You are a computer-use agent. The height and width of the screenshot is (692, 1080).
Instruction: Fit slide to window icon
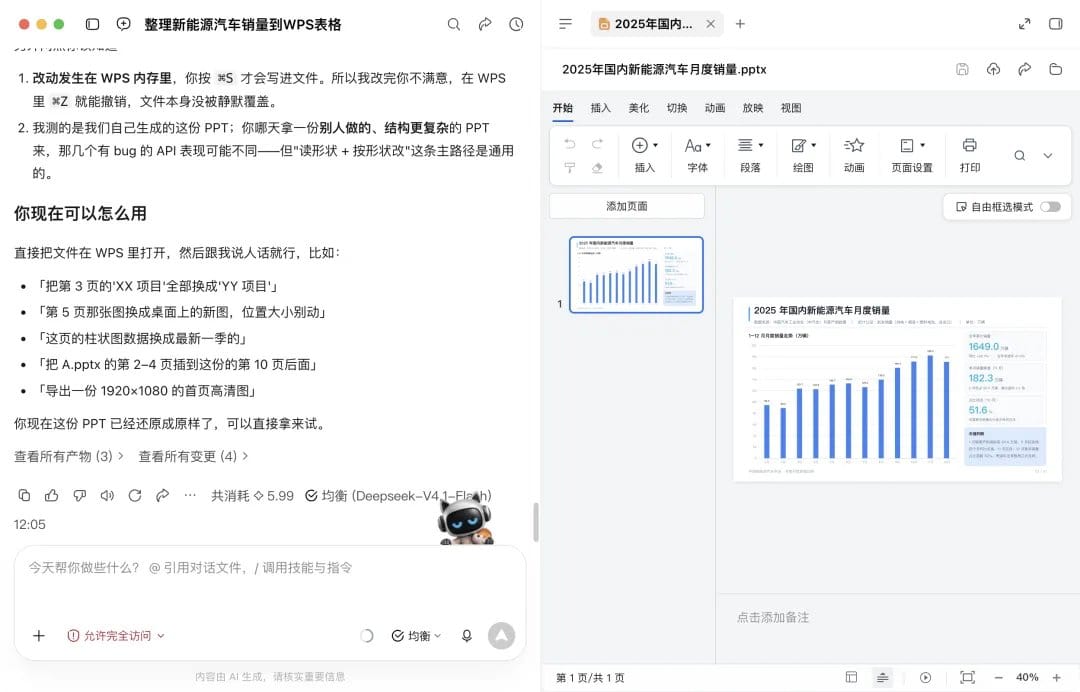[967, 678]
